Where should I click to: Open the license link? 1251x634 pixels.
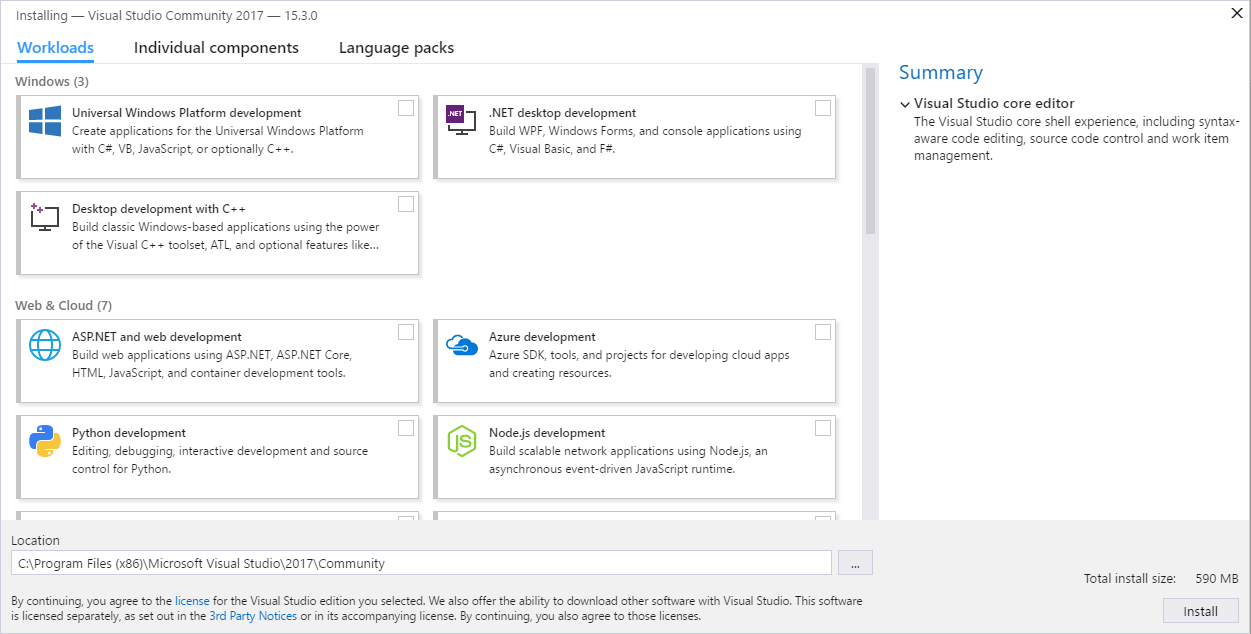pyautogui.click(x=192, y=601)
